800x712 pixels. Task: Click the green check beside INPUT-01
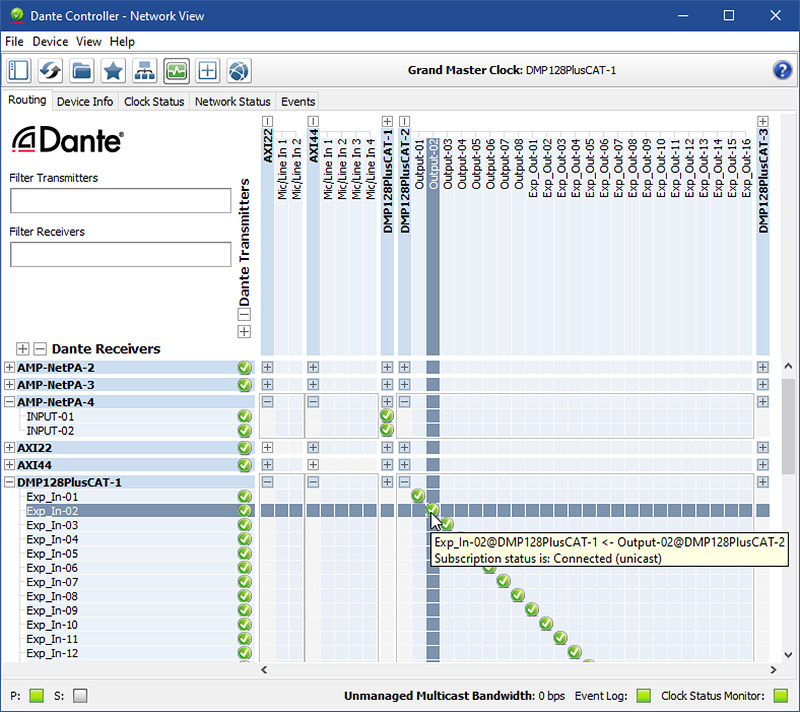click(244, 416)
